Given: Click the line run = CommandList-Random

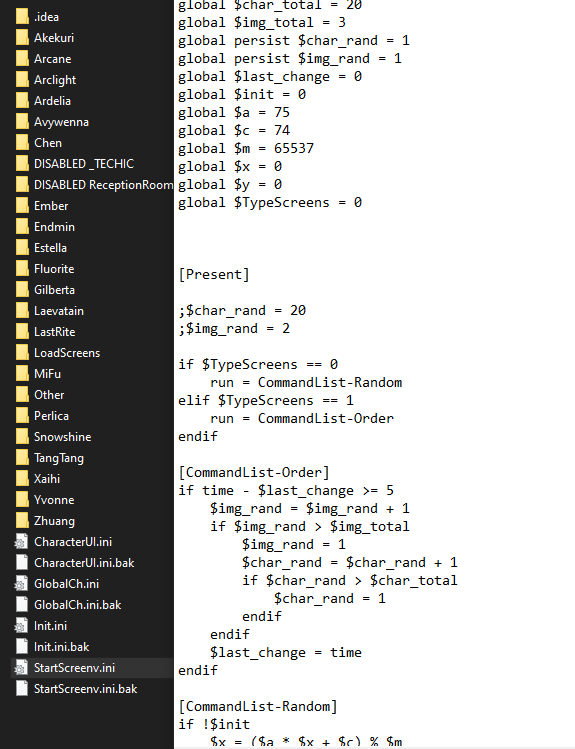Looking at the screenshot, I should click(306, 383).
